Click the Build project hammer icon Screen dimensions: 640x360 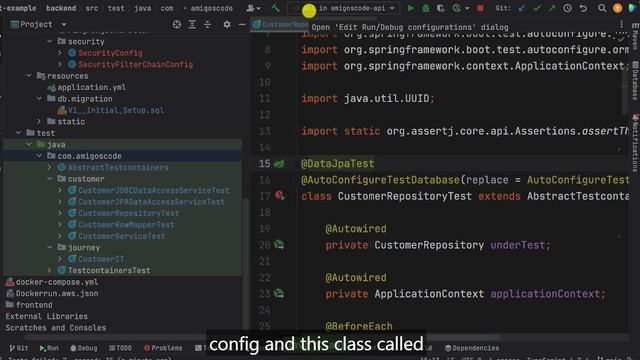[276, 8]
